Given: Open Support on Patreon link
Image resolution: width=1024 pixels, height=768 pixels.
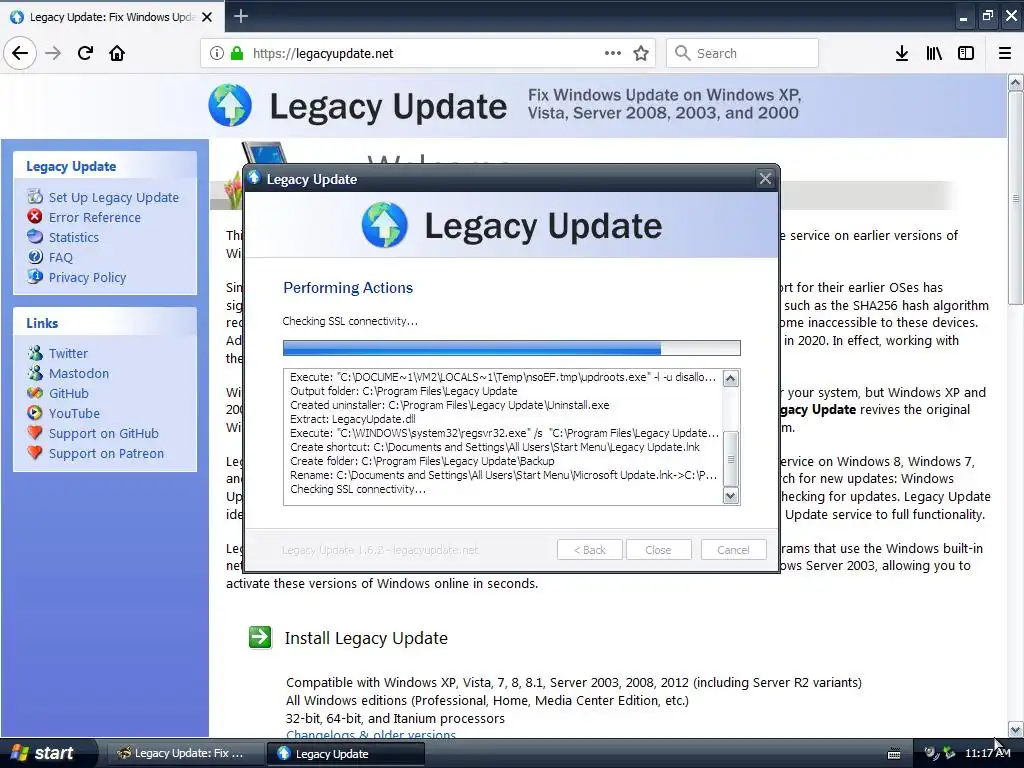Looking at the screenshot, I should click(x=106, y=453).
